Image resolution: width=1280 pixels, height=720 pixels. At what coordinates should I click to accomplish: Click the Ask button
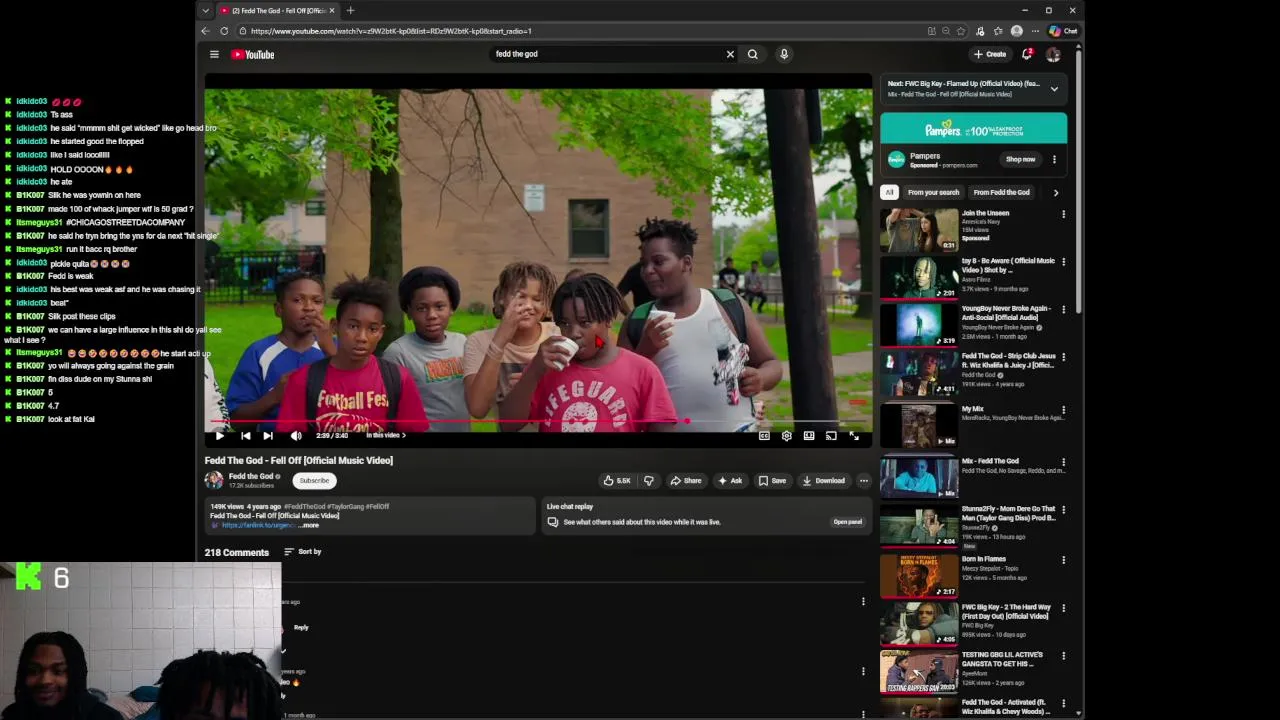click(730, 481)
